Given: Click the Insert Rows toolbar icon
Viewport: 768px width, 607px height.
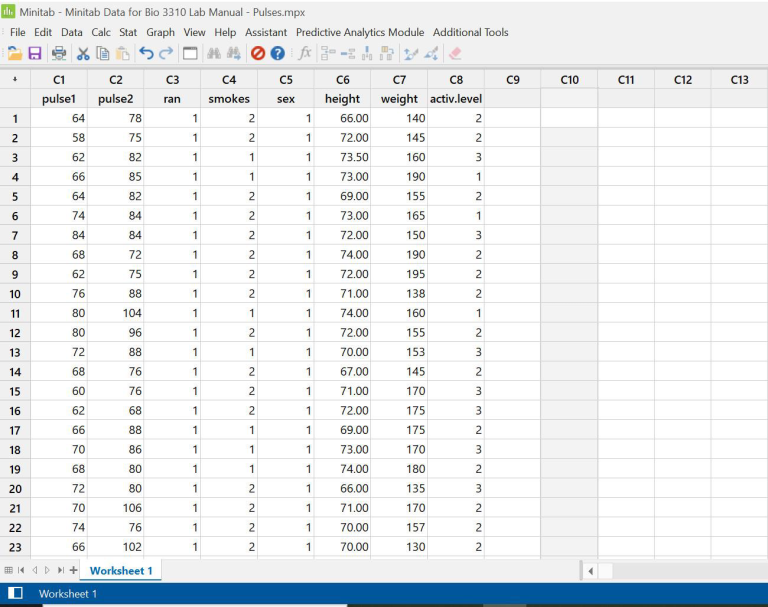Looking at the screenshot, I should tap(348, 53).
